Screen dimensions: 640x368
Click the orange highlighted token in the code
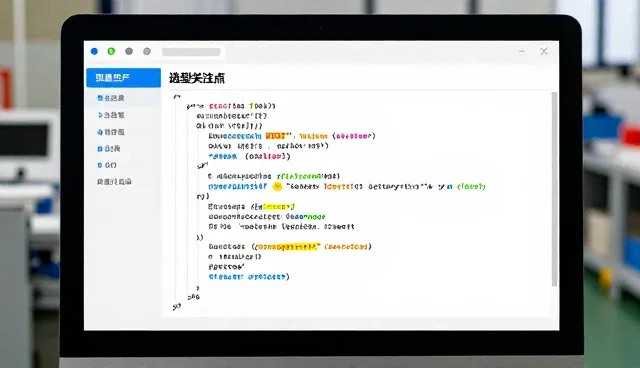(275, 136)
